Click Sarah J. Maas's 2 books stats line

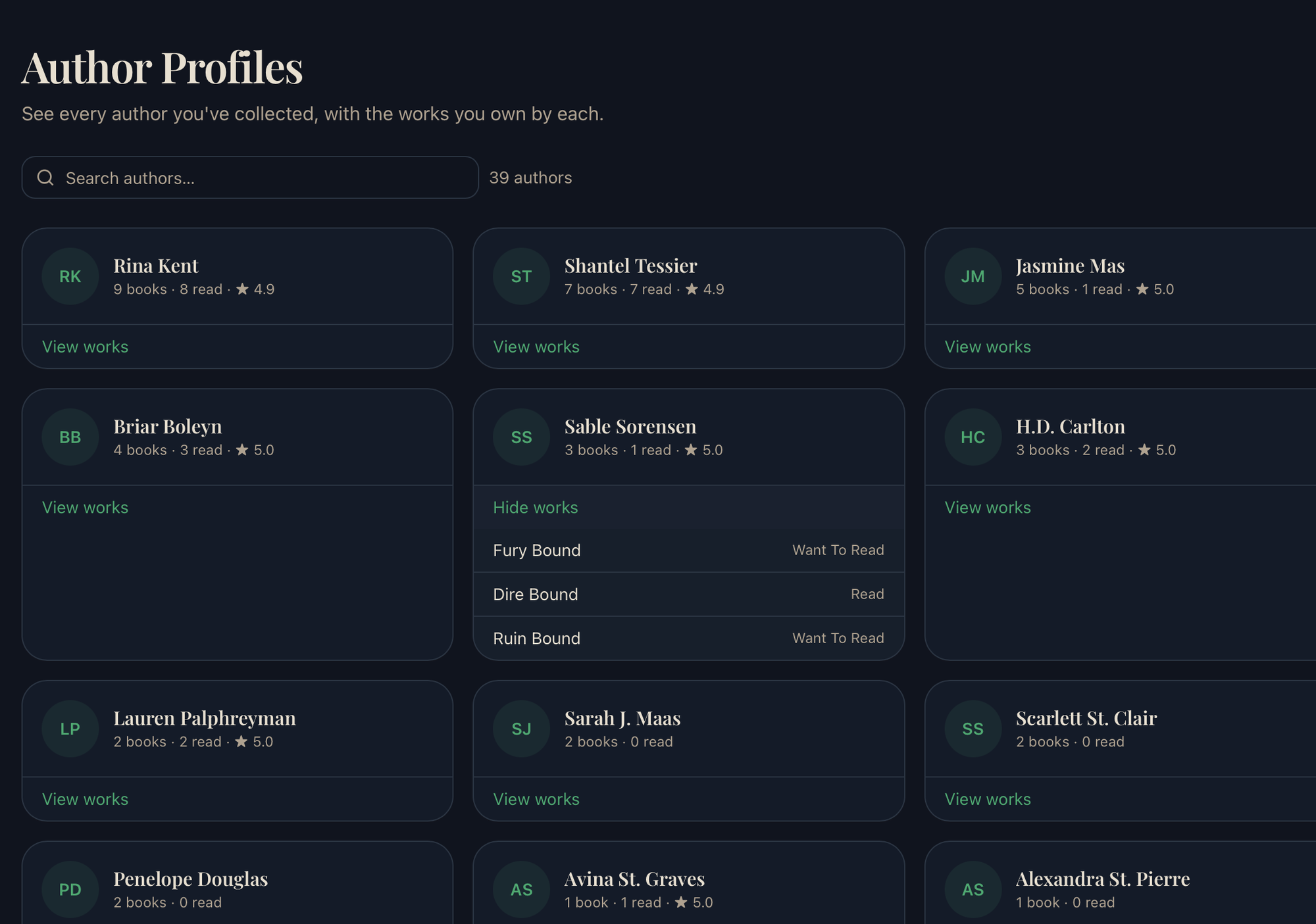[x=619, y=741]
